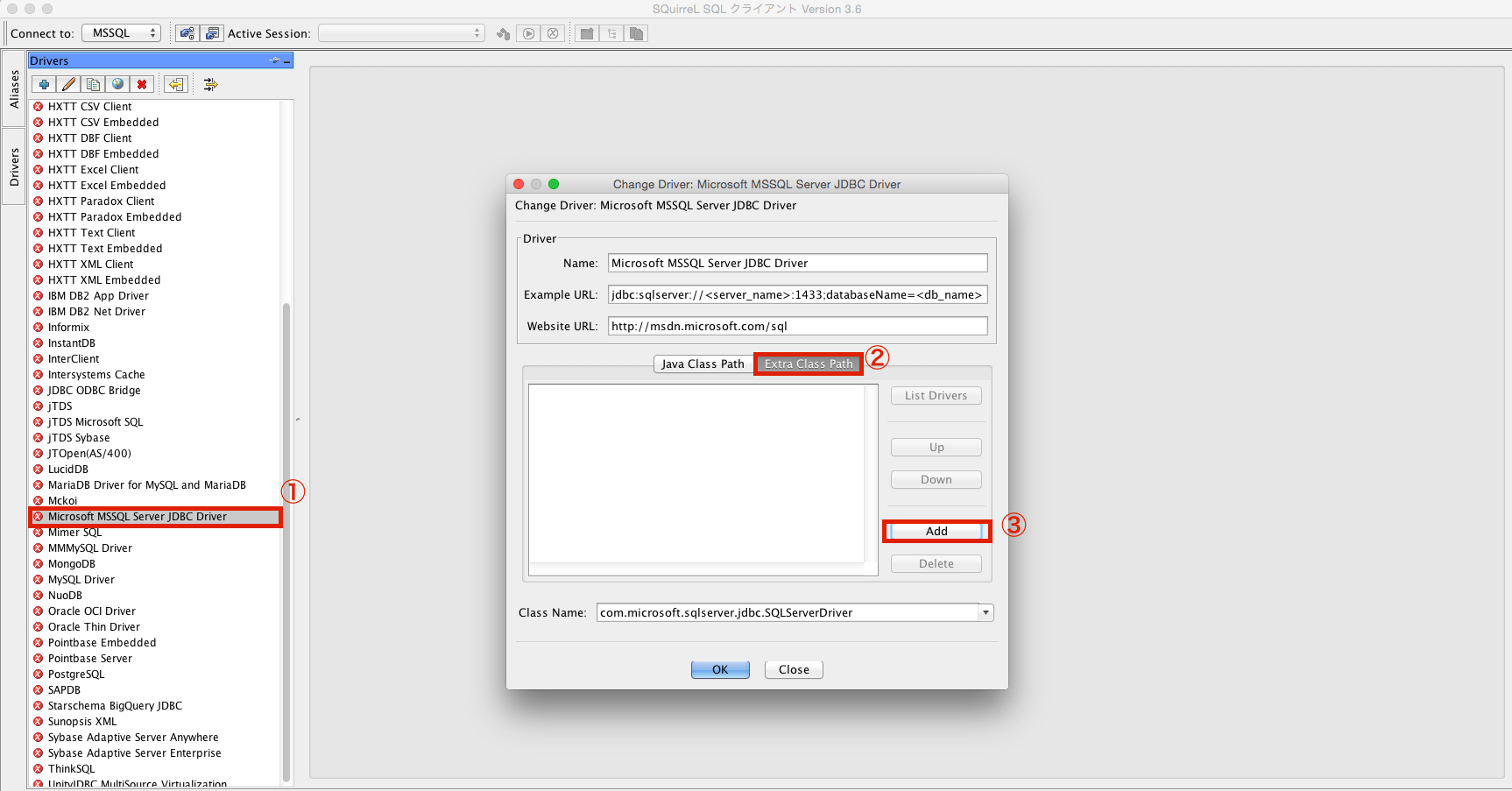Confirm the driver changes with OK
1512x791 pixels.
[720, 669]
